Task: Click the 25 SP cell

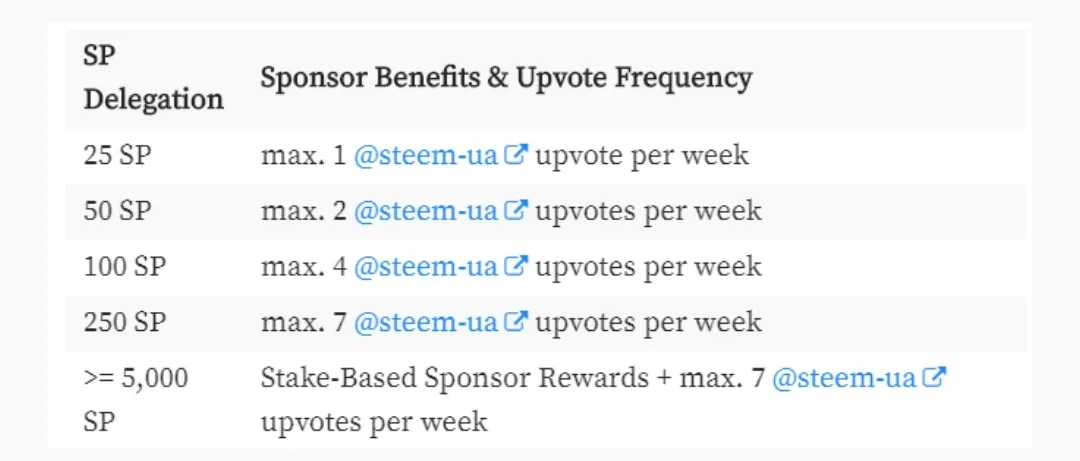Action: 117,156
